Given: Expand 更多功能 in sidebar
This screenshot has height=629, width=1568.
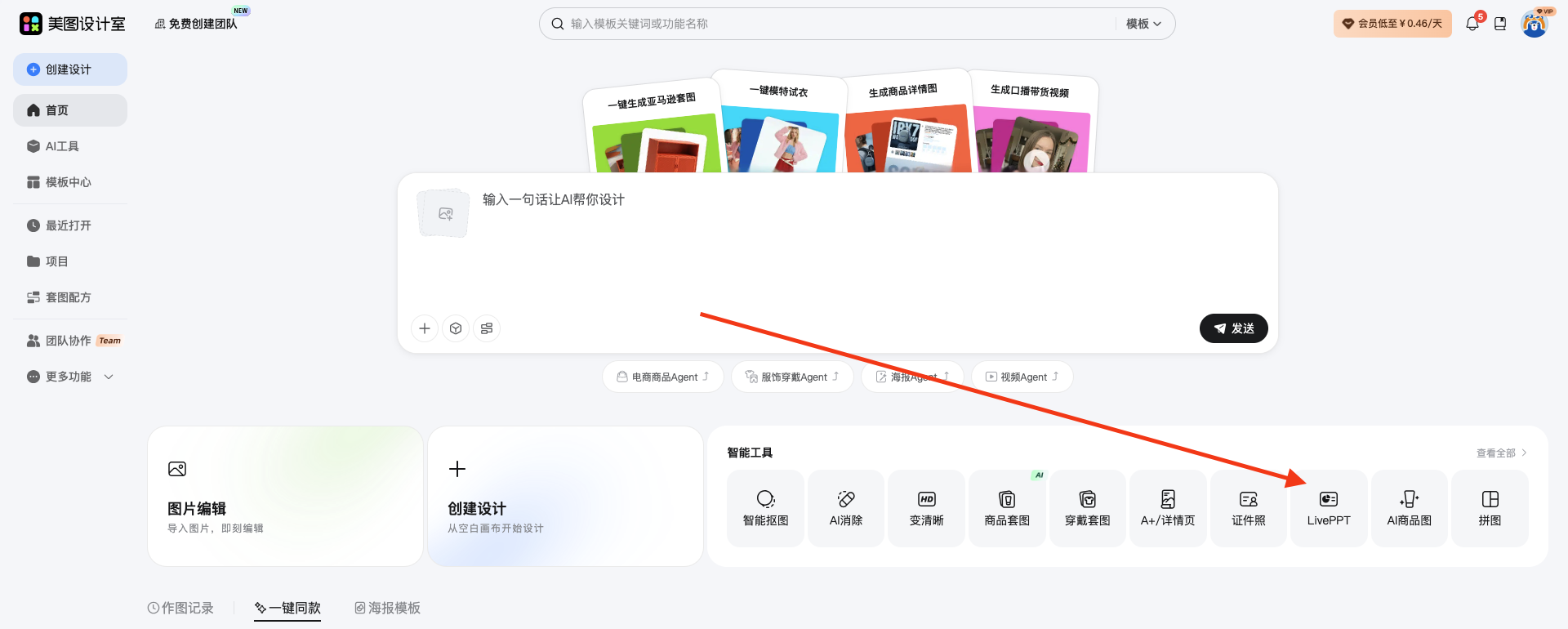Looking at the screenshot, I should 70,377.
